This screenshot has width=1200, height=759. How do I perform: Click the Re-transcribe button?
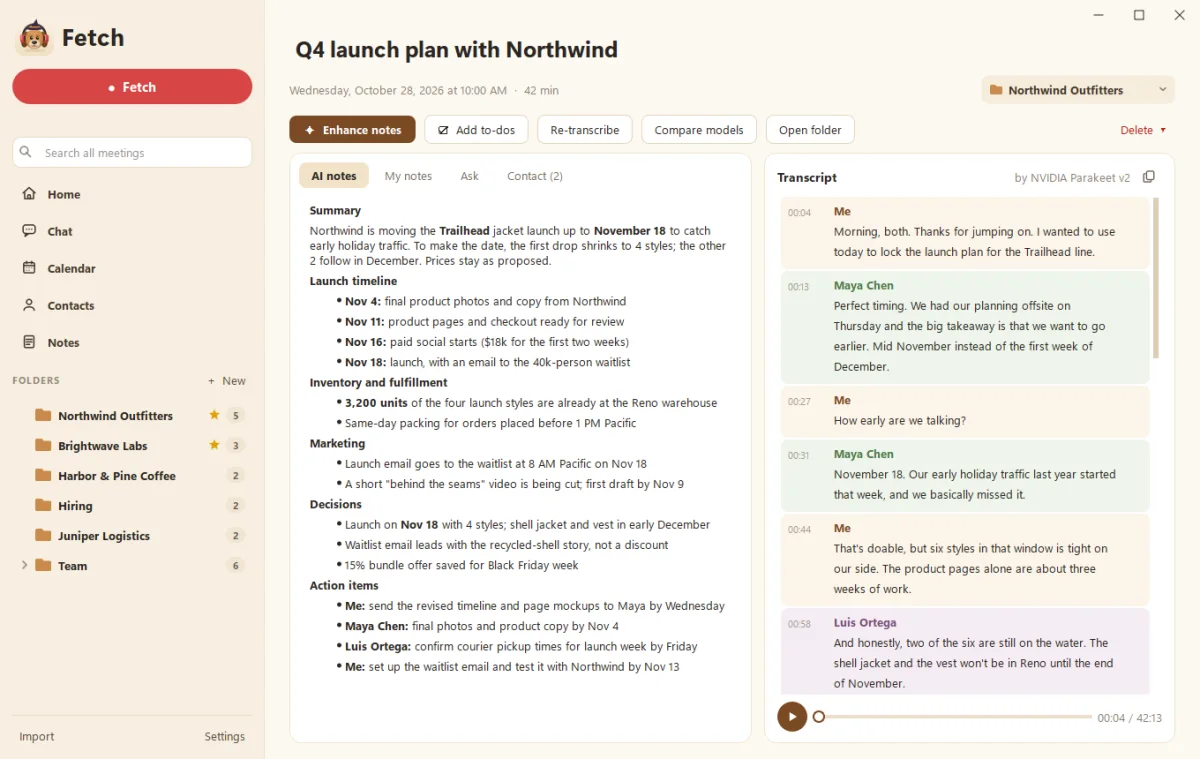click(x=585, y=130)
